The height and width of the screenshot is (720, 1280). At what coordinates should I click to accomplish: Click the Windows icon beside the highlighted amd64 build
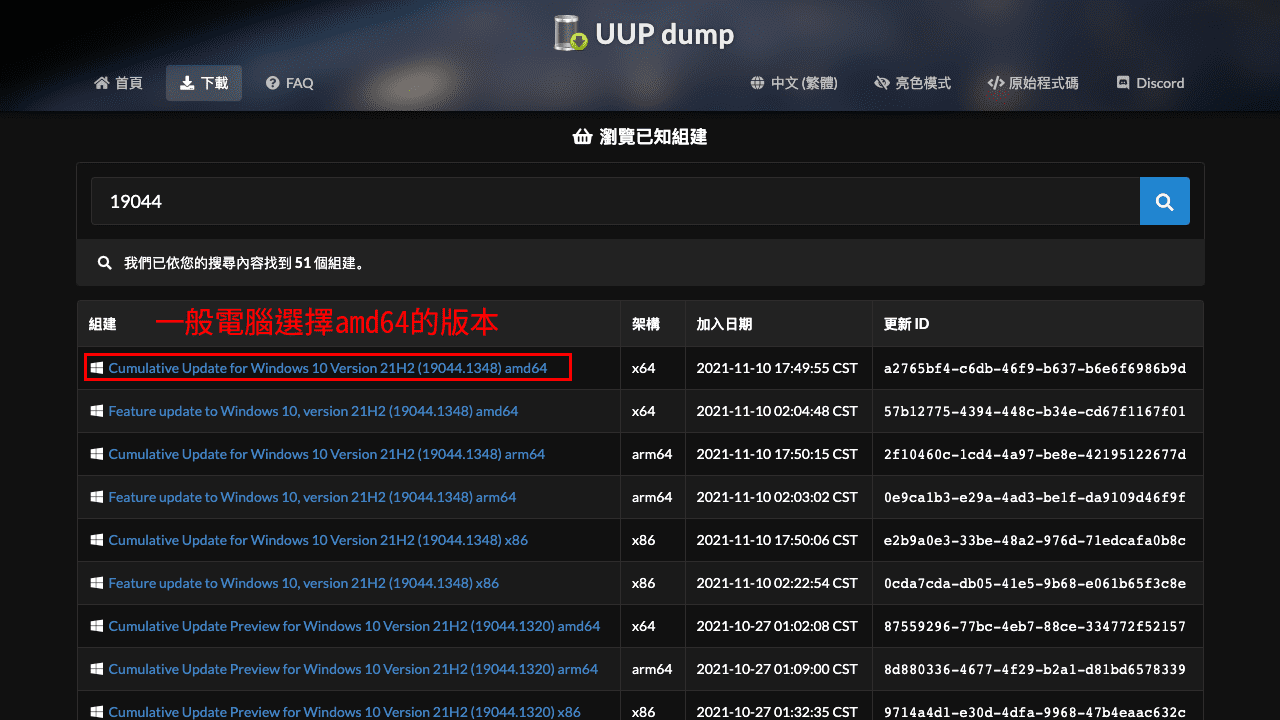(x=97, y=367)
